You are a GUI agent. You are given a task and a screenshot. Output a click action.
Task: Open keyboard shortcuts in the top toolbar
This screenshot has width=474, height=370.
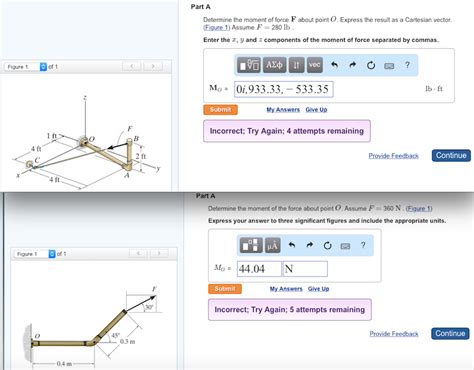(389, 66)
